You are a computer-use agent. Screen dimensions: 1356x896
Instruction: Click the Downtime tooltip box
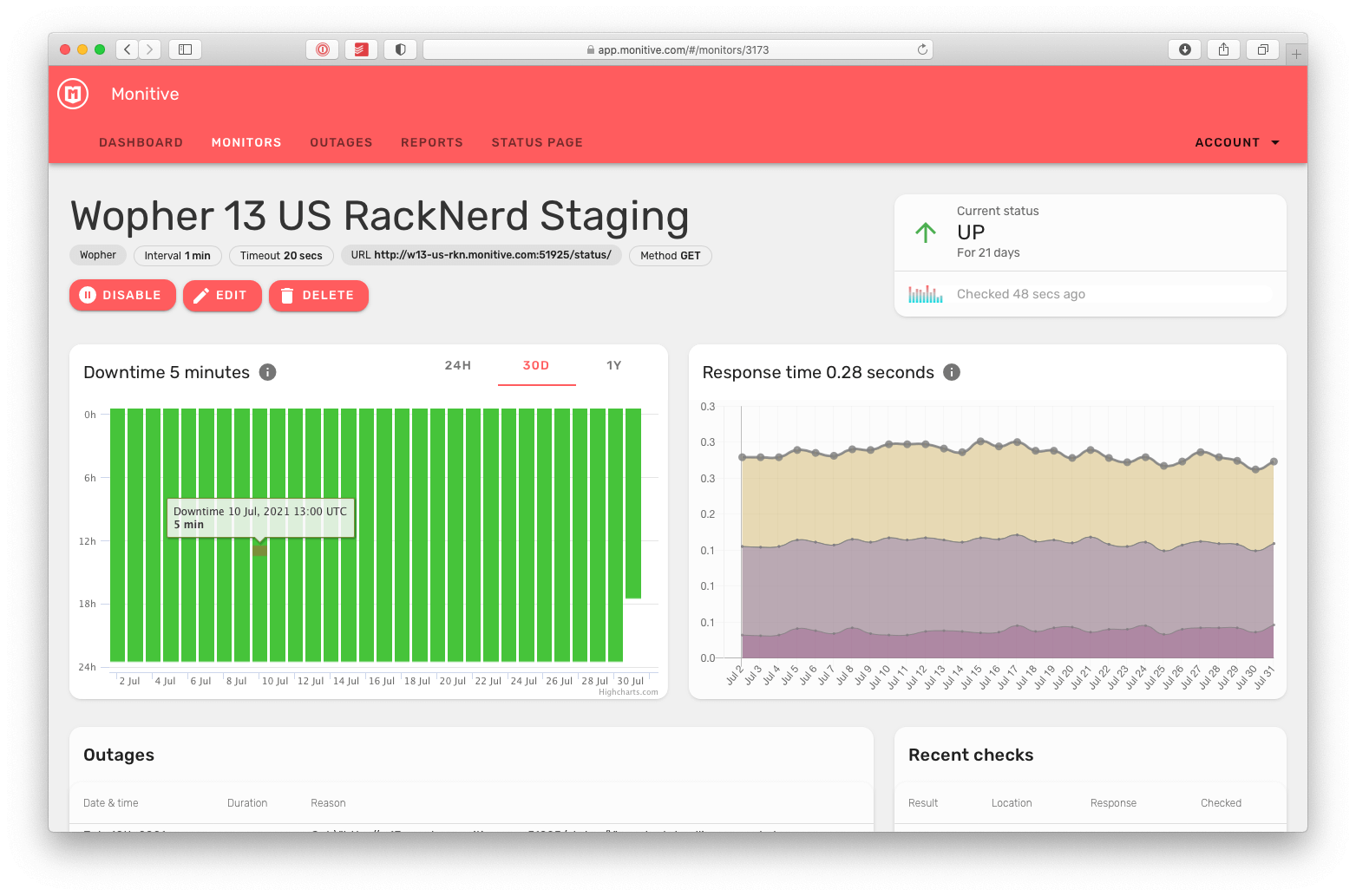click(x=260, y=518)
